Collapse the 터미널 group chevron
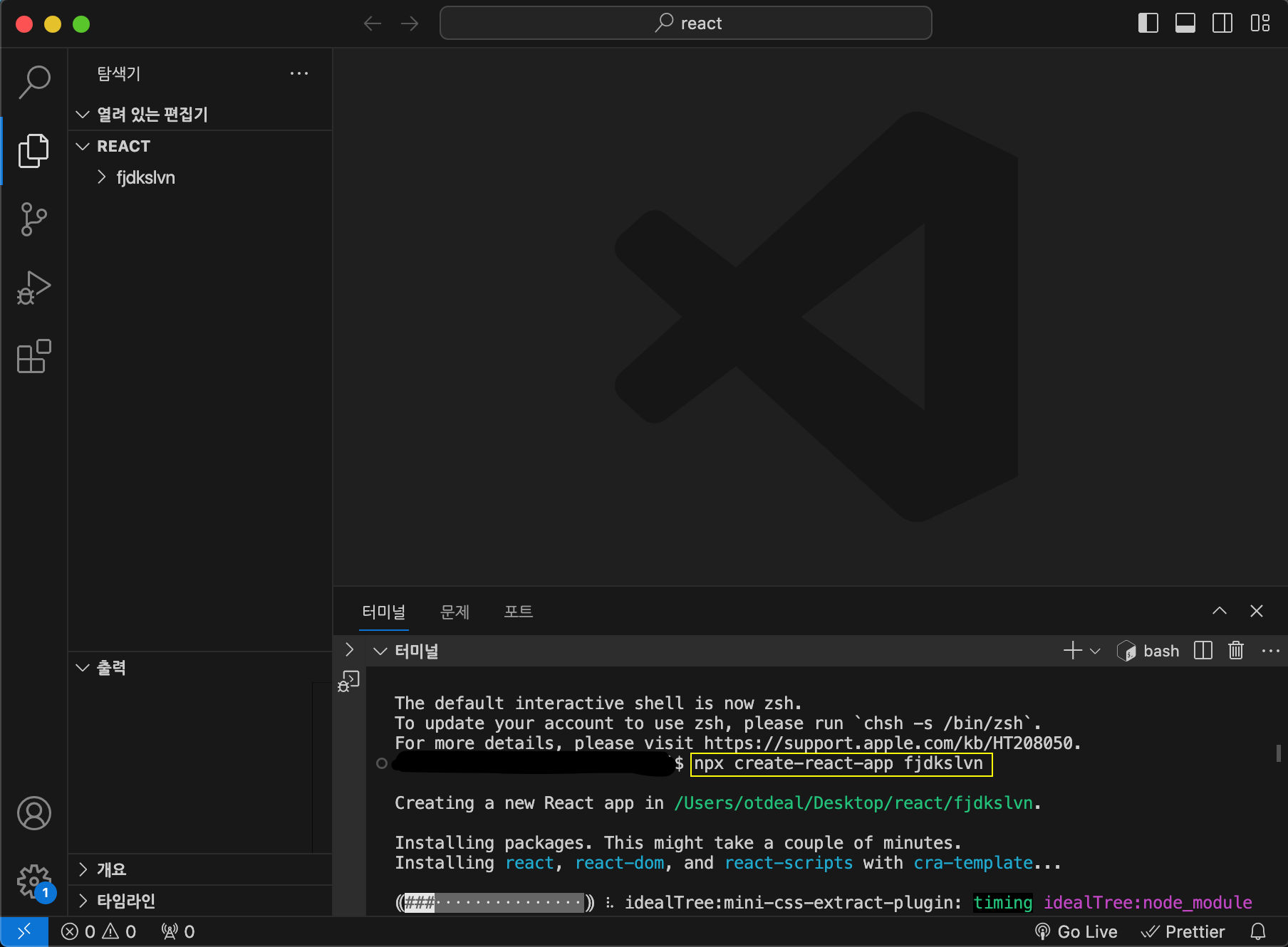 pos(380,651)
